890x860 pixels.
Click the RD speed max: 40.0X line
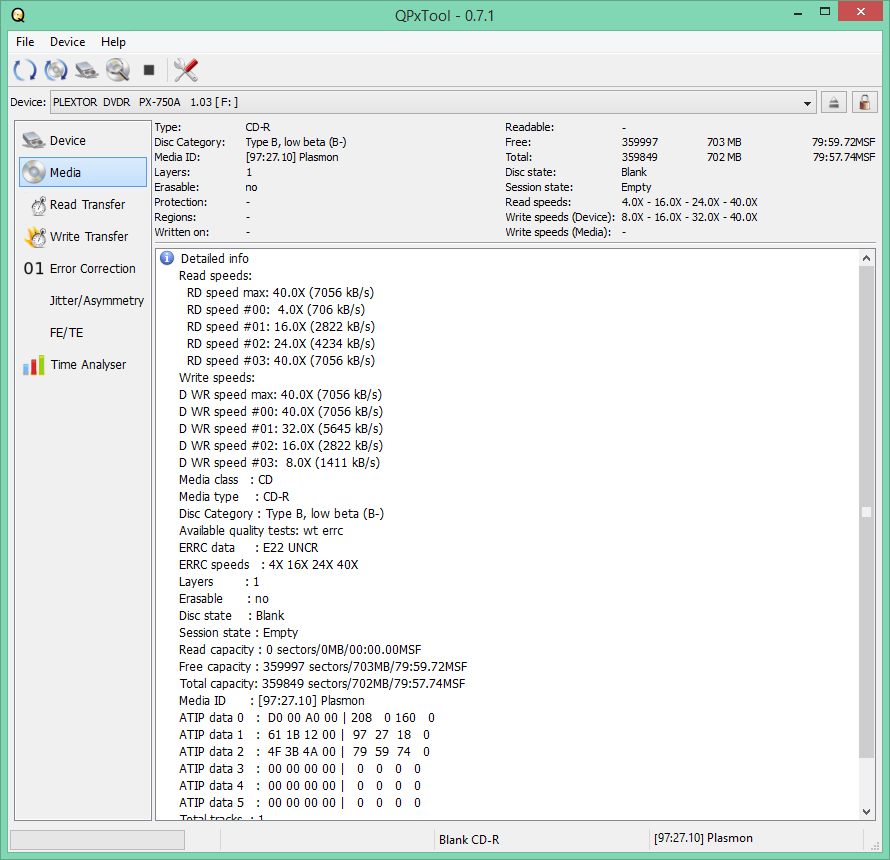click(x=280, y=292)
